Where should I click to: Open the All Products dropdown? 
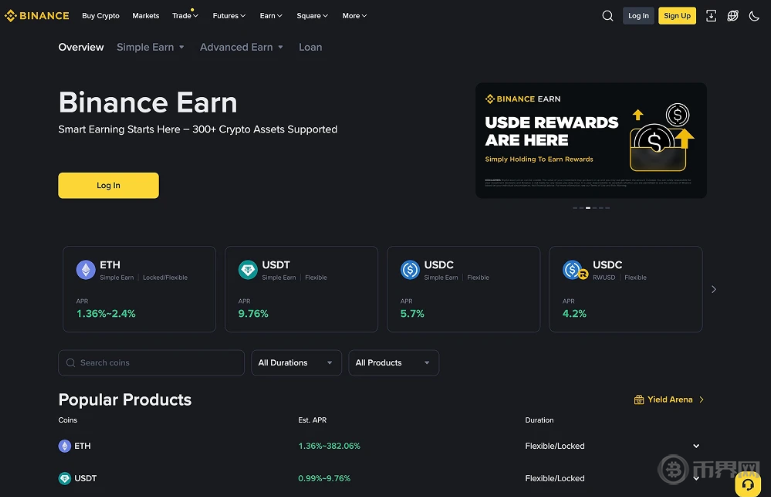click(393, 363)
